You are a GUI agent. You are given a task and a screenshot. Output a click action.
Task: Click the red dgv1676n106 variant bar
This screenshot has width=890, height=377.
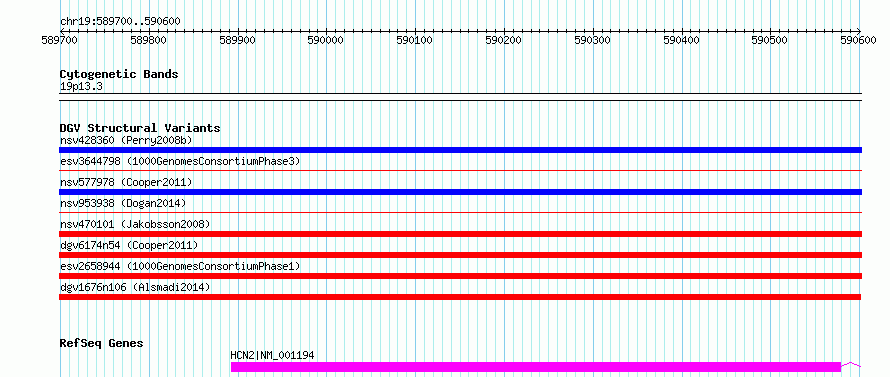click(460, 297)
